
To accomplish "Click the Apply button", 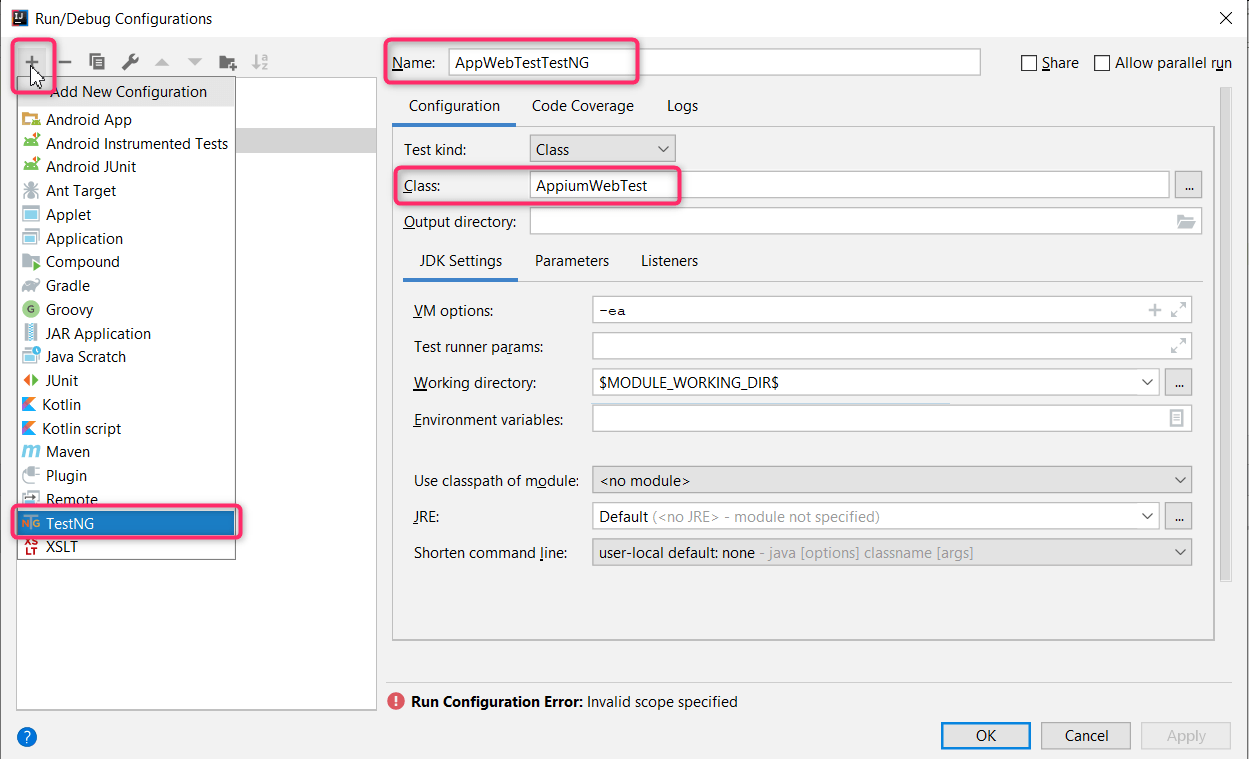I will click(1186, 735).
